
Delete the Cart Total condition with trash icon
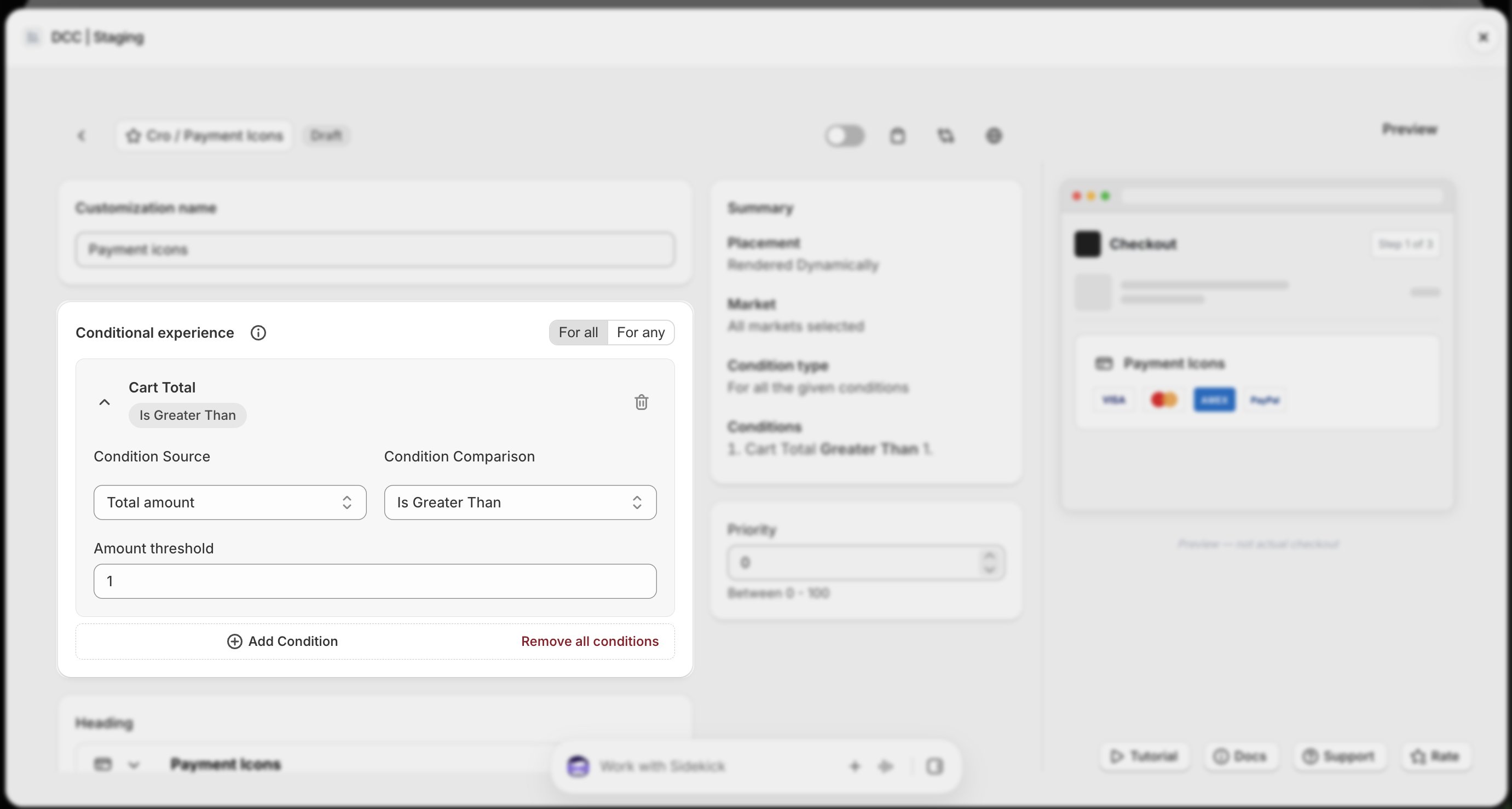641,402
